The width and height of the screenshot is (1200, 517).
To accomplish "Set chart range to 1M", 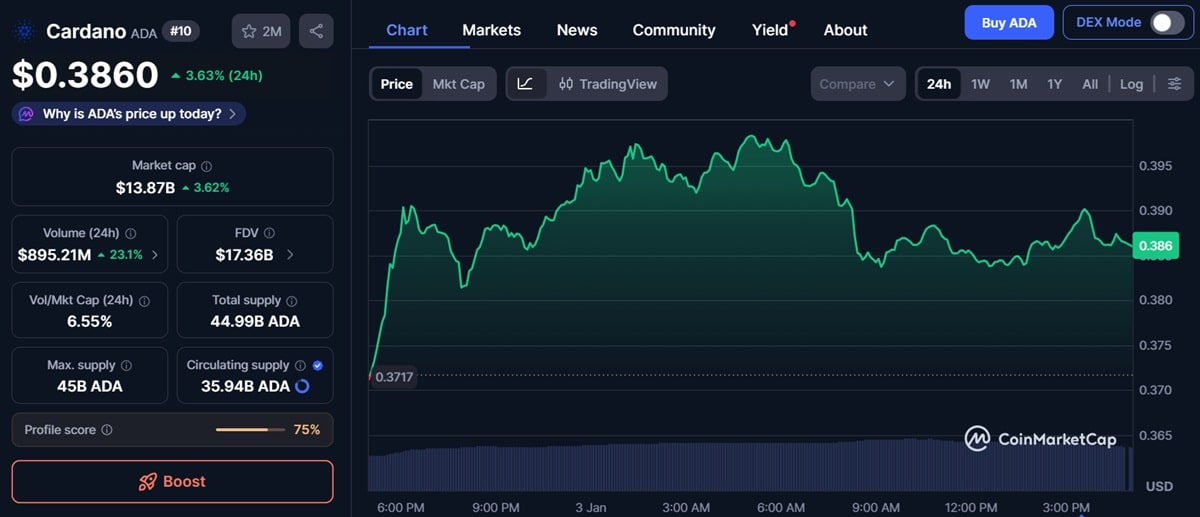I will (1018, 84).
